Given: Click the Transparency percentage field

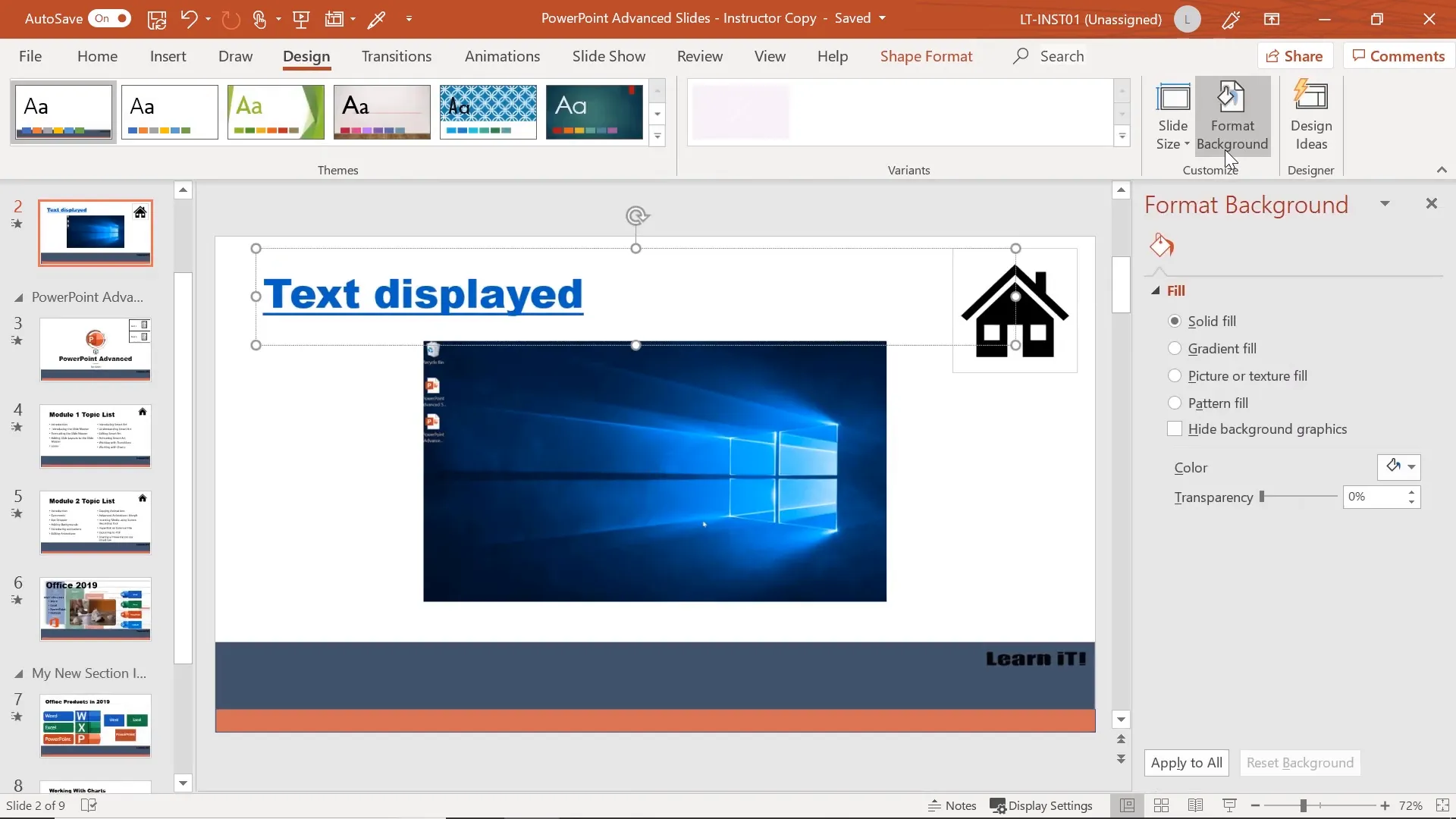Looking at the screenshot, I should tap(1373, 497).
